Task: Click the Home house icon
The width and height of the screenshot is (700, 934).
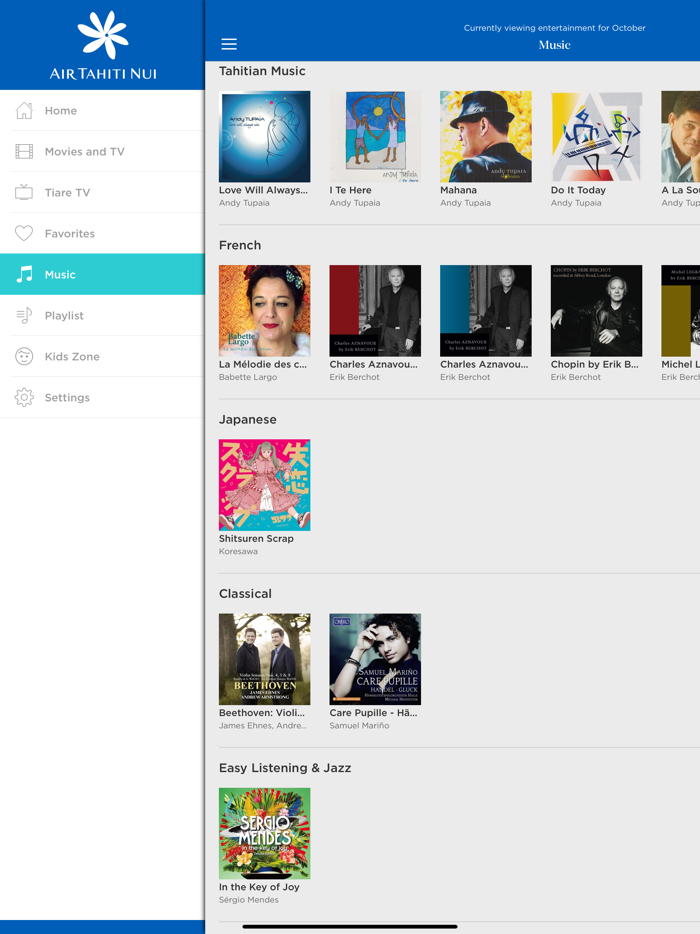Action: 24,110
